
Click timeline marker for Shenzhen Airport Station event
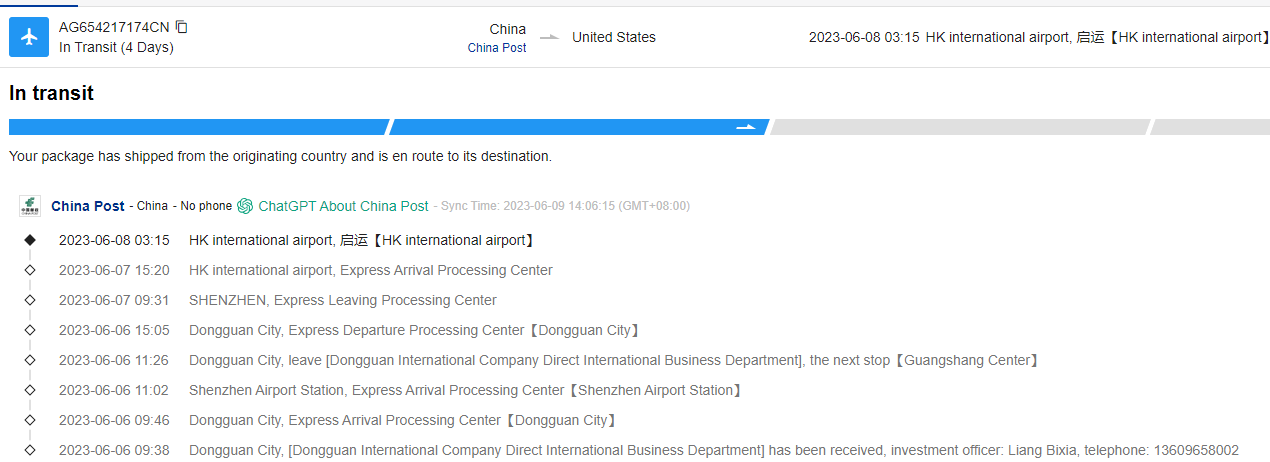pos(30,390)
